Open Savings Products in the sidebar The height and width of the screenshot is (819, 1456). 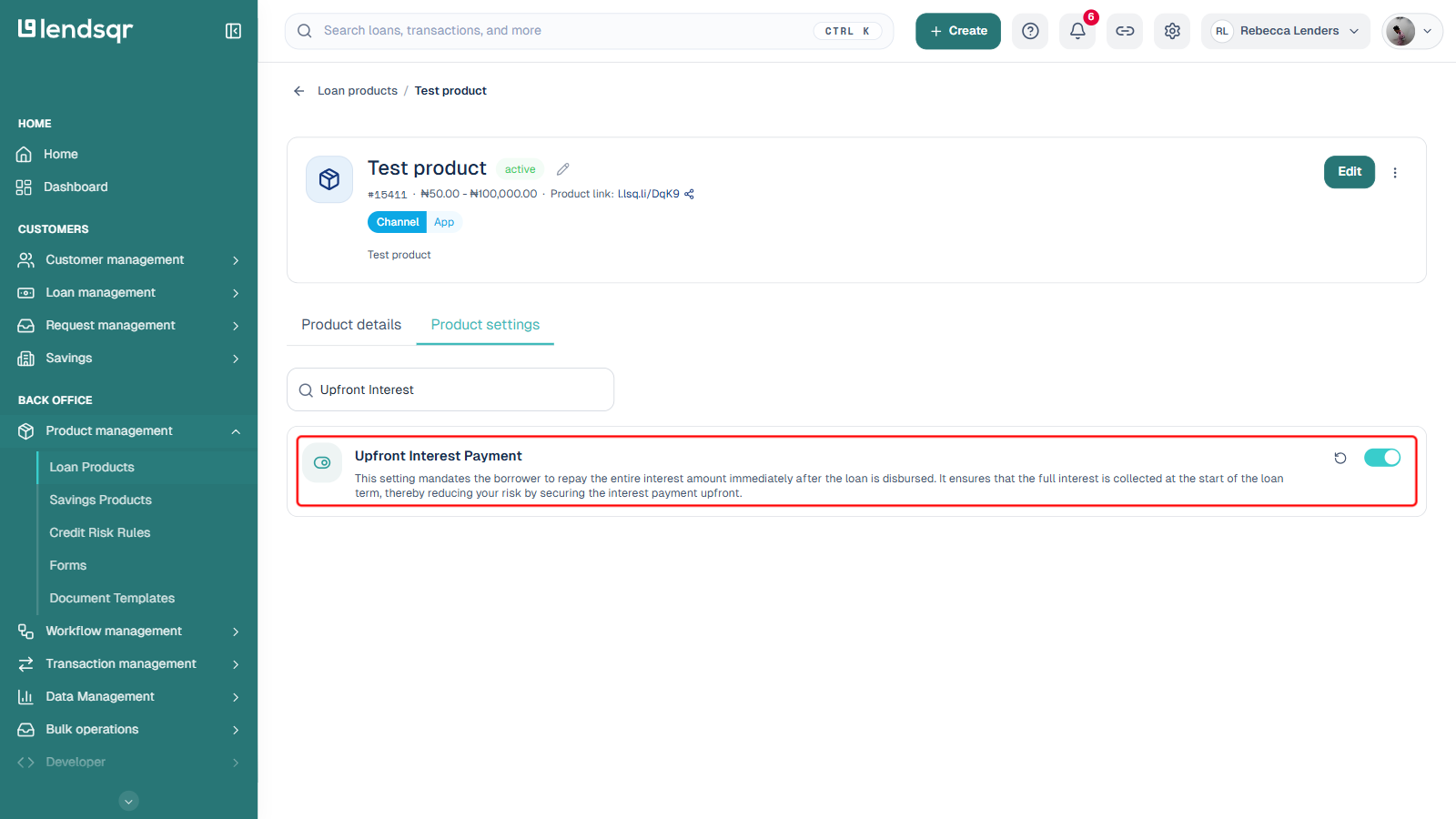pyautogui.click(x=101, y=500)
